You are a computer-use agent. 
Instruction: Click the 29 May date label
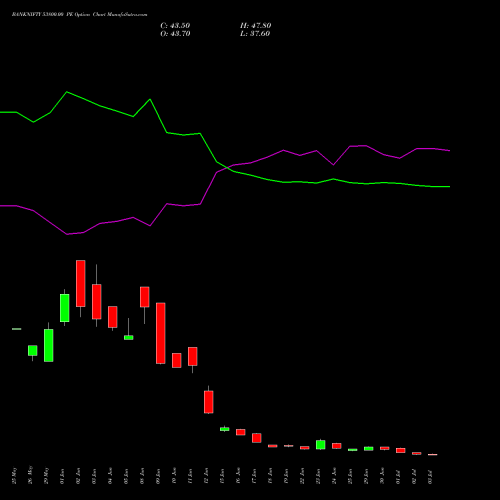pyautogui.click(x=46, y=476)
